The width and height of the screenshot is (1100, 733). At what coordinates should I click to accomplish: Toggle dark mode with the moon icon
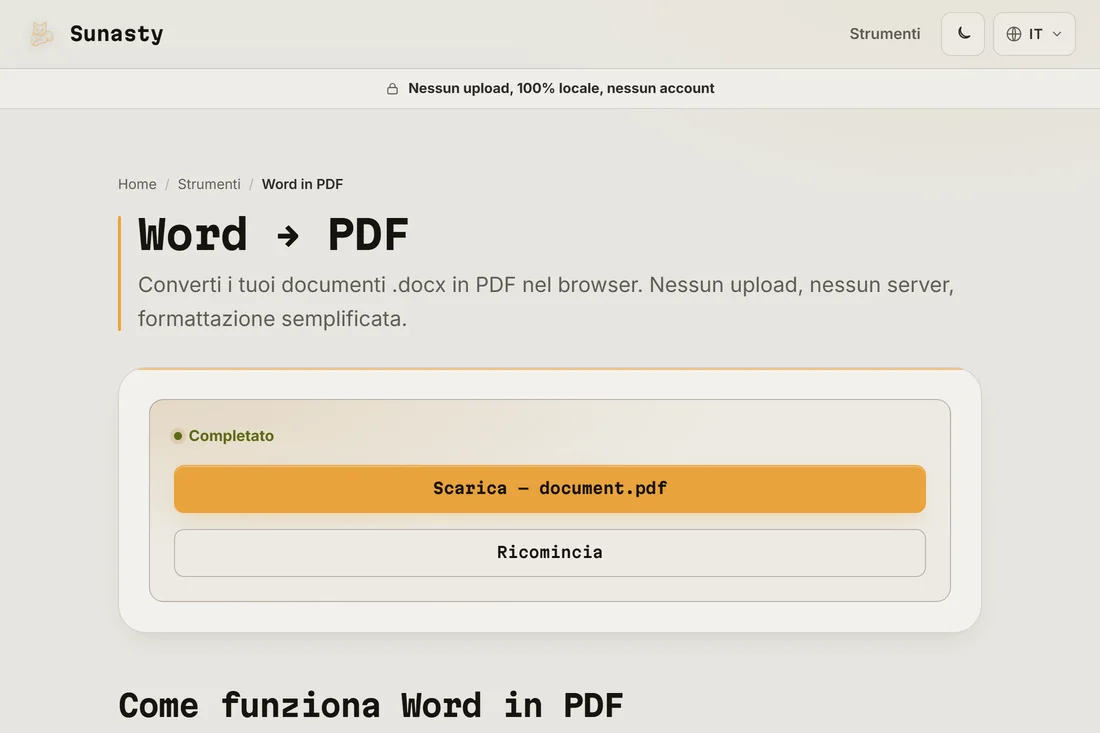tap(962, 34)
